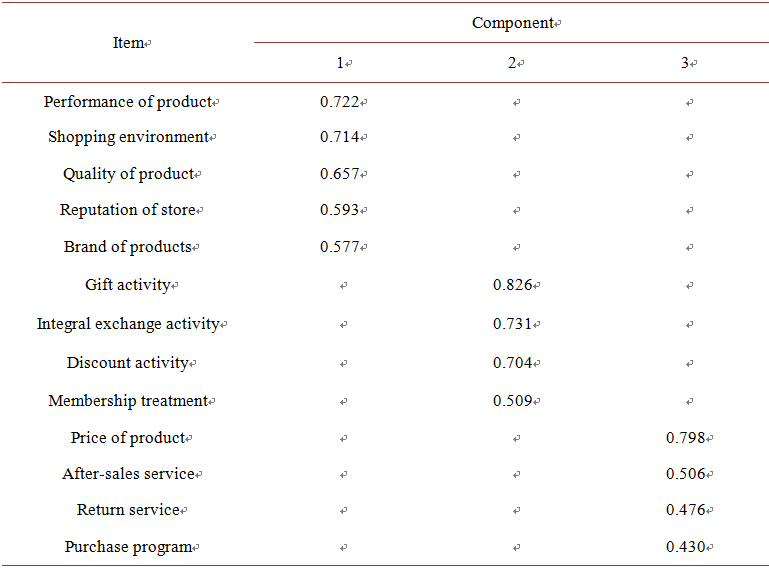Screen dimensions: 769x574
Task: Select the 'Quality of product' label
Action: point(128,174)
